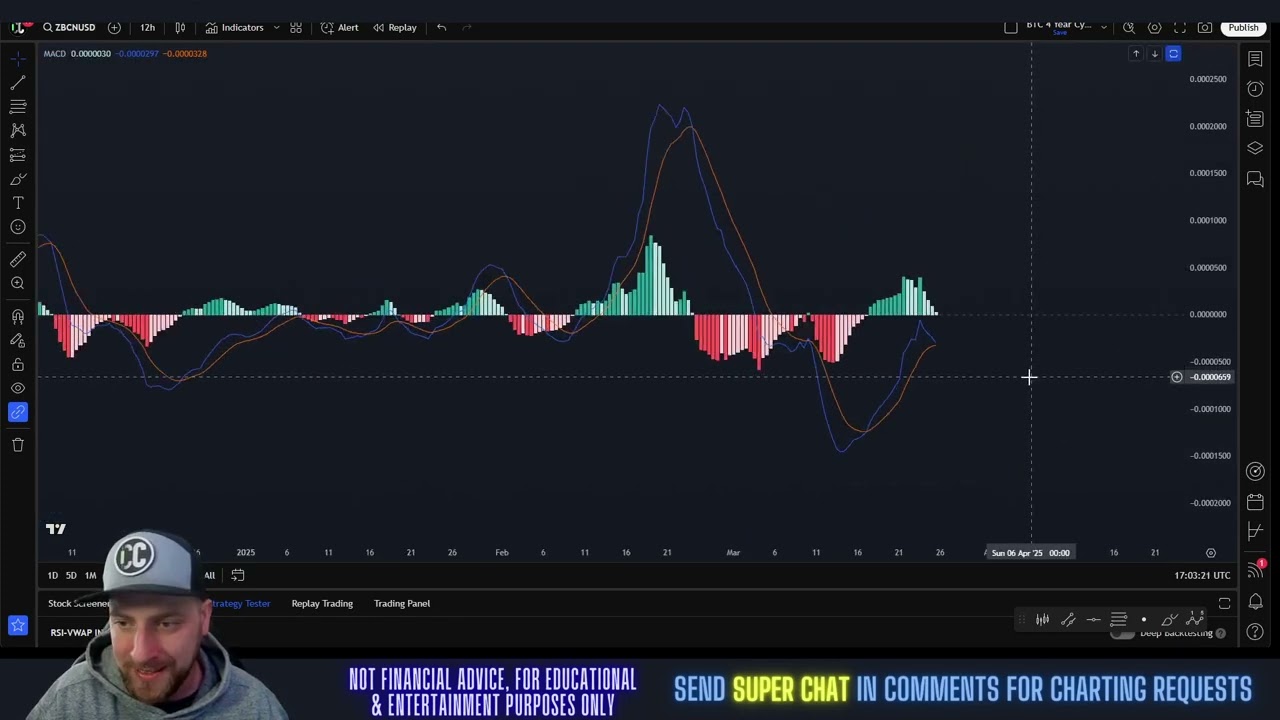1280x720 pixels.
Task: Open the notifications bell icon
Action: click(x=1255, y=603)
